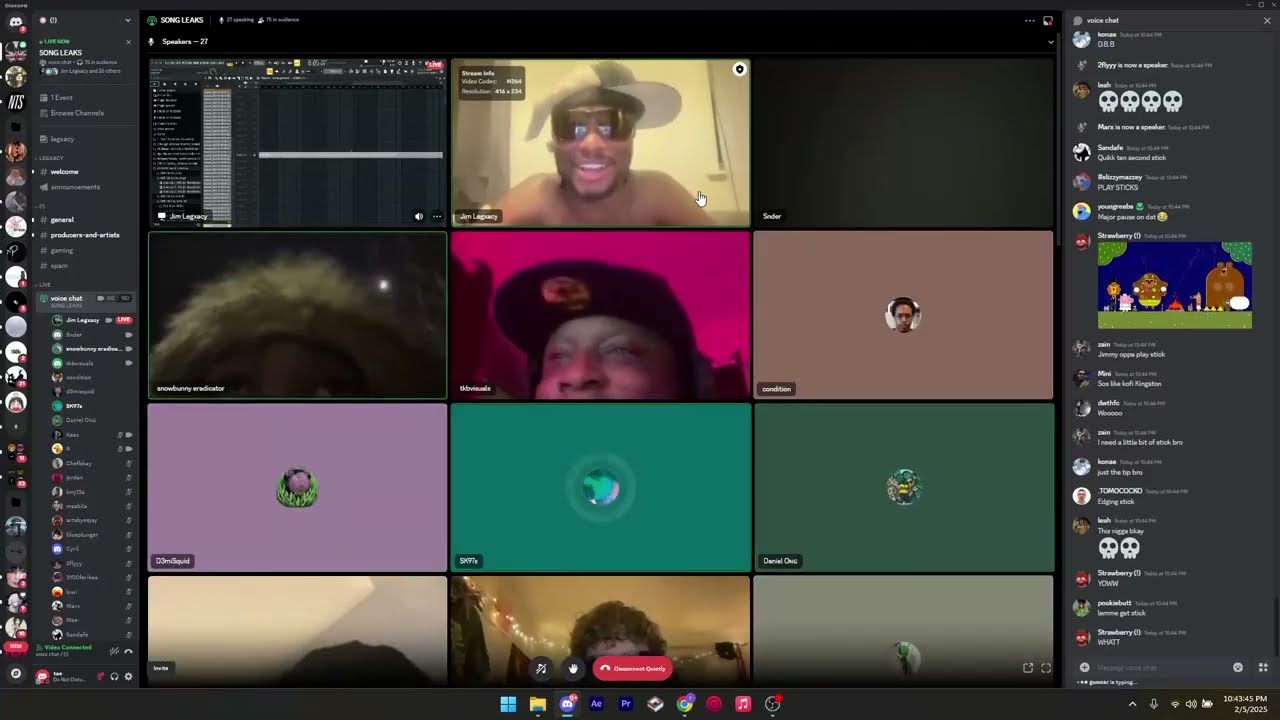Raise hand to request to speak
Viewport: 1280px width, 720px height.
tap(573, 668)
